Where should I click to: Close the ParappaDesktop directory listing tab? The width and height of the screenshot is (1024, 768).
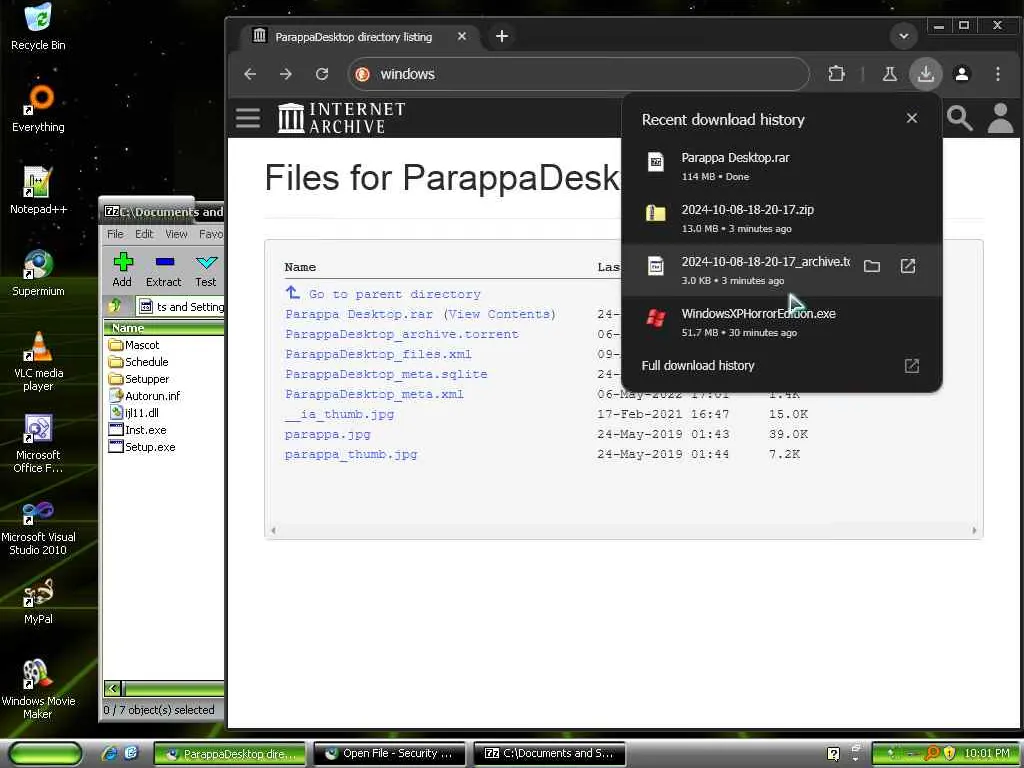(462, 36)
